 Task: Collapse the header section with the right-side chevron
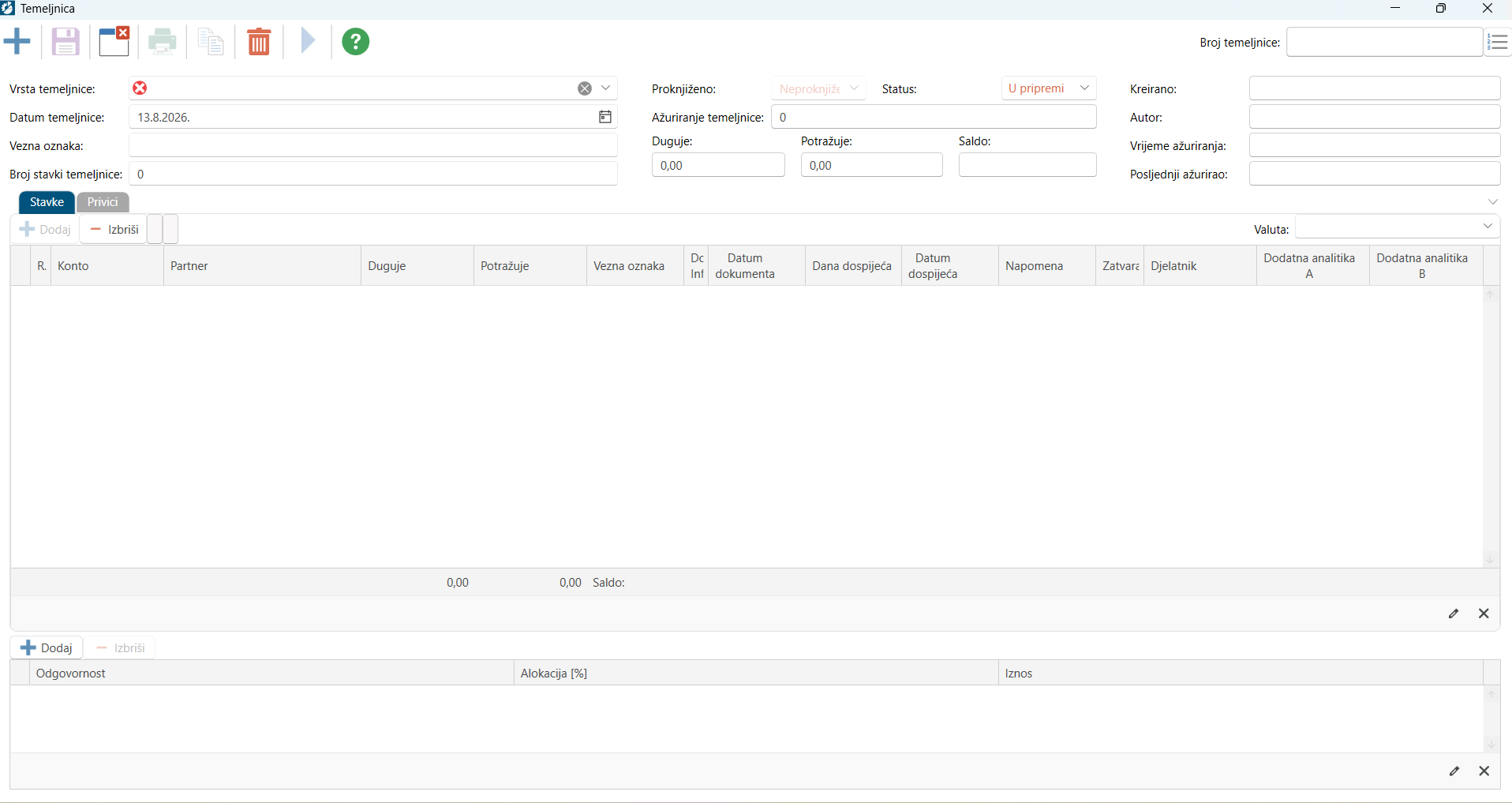[1493, 202]
